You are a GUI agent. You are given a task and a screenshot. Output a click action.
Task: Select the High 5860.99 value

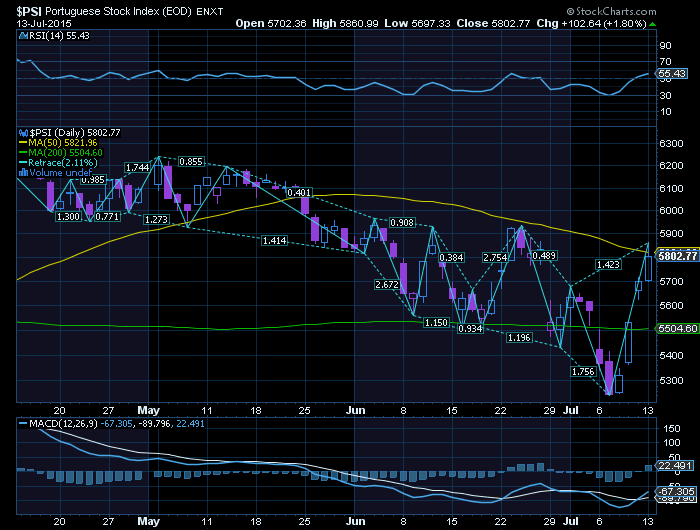[x=345, y=23]
